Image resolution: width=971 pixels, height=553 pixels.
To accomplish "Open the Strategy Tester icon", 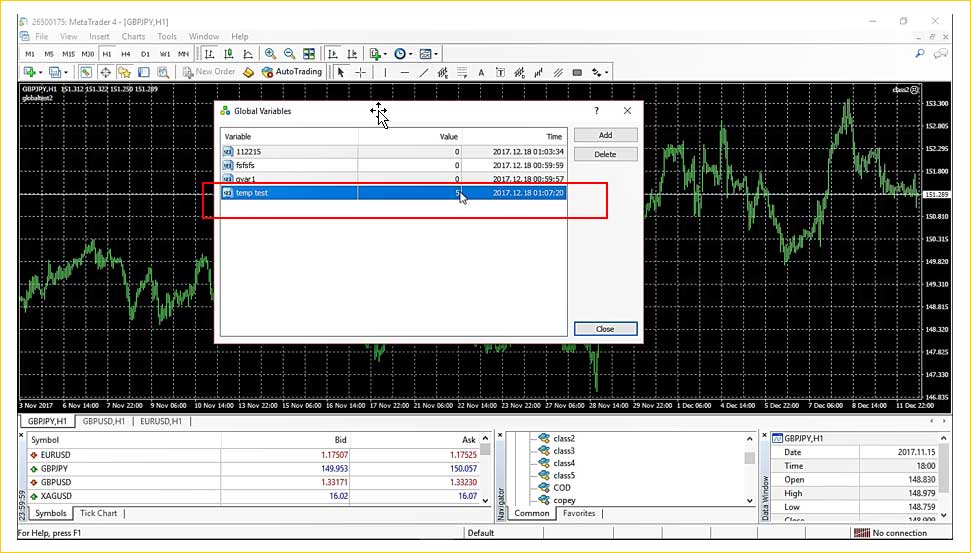I will 163,72.
